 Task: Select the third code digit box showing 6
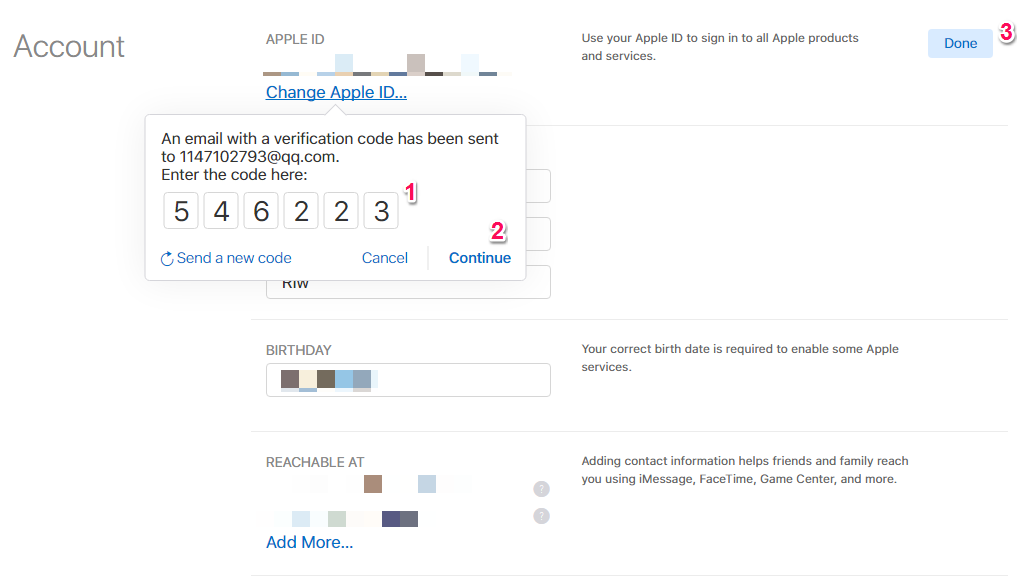pyautogui.click(x=261, y=211)
